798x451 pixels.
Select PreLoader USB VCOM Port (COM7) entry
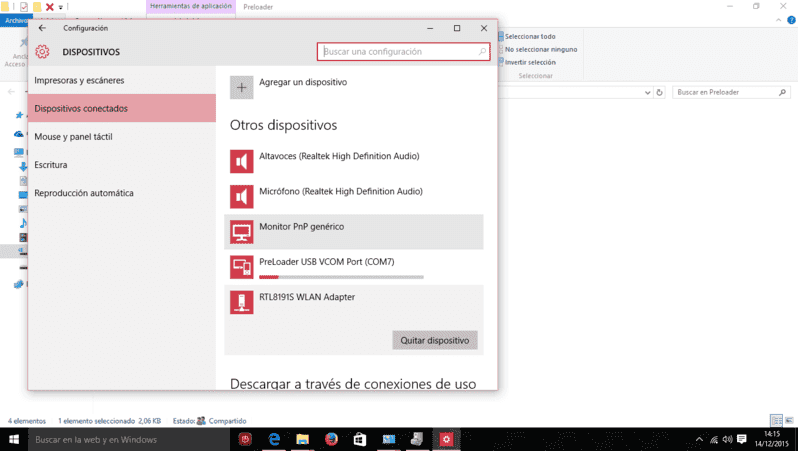tap(354, 267)
